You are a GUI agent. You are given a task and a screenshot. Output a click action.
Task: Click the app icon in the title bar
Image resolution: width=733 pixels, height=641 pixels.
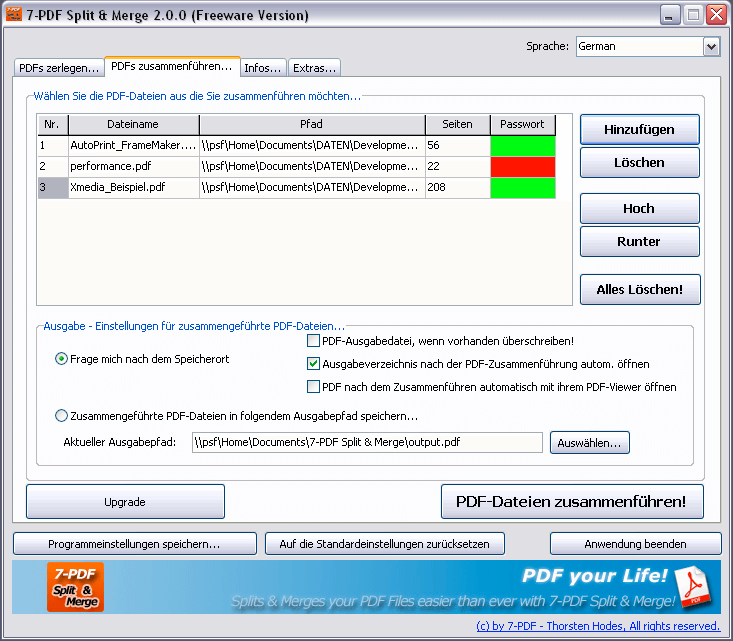14,15
